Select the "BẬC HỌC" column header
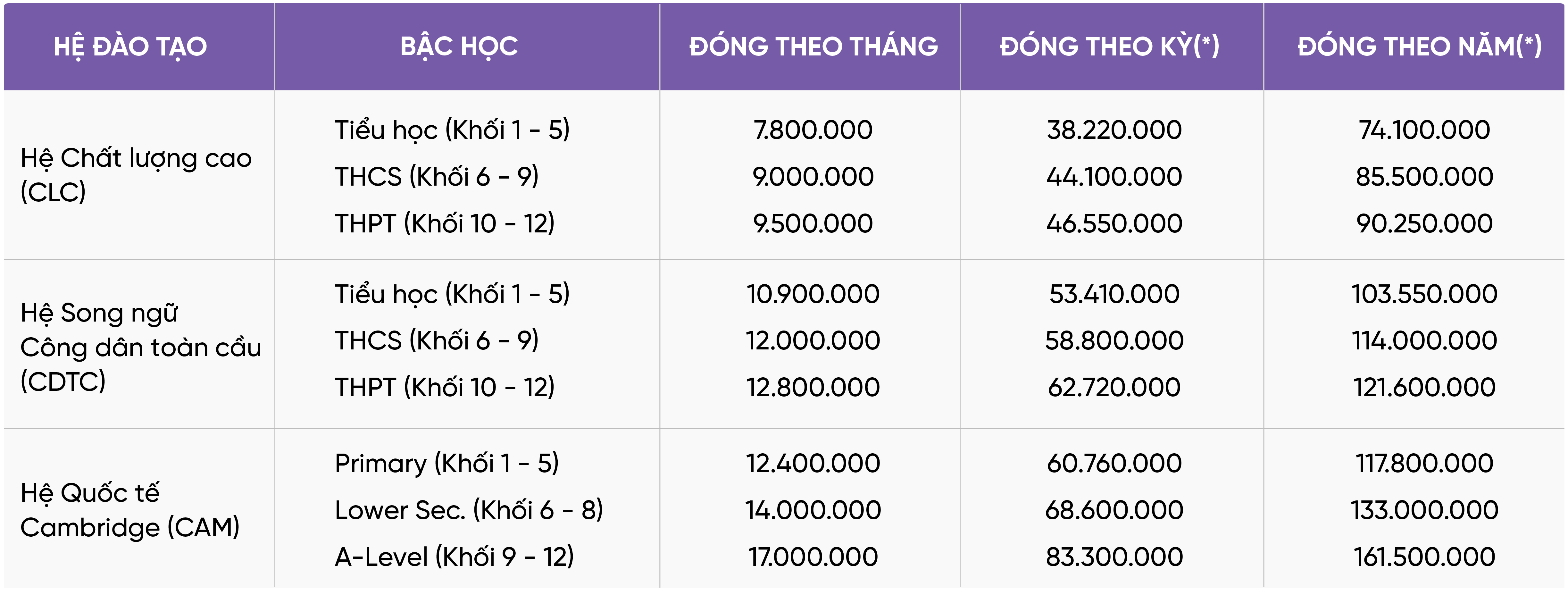Screen dimensions: 1568x595 [459, 47]
